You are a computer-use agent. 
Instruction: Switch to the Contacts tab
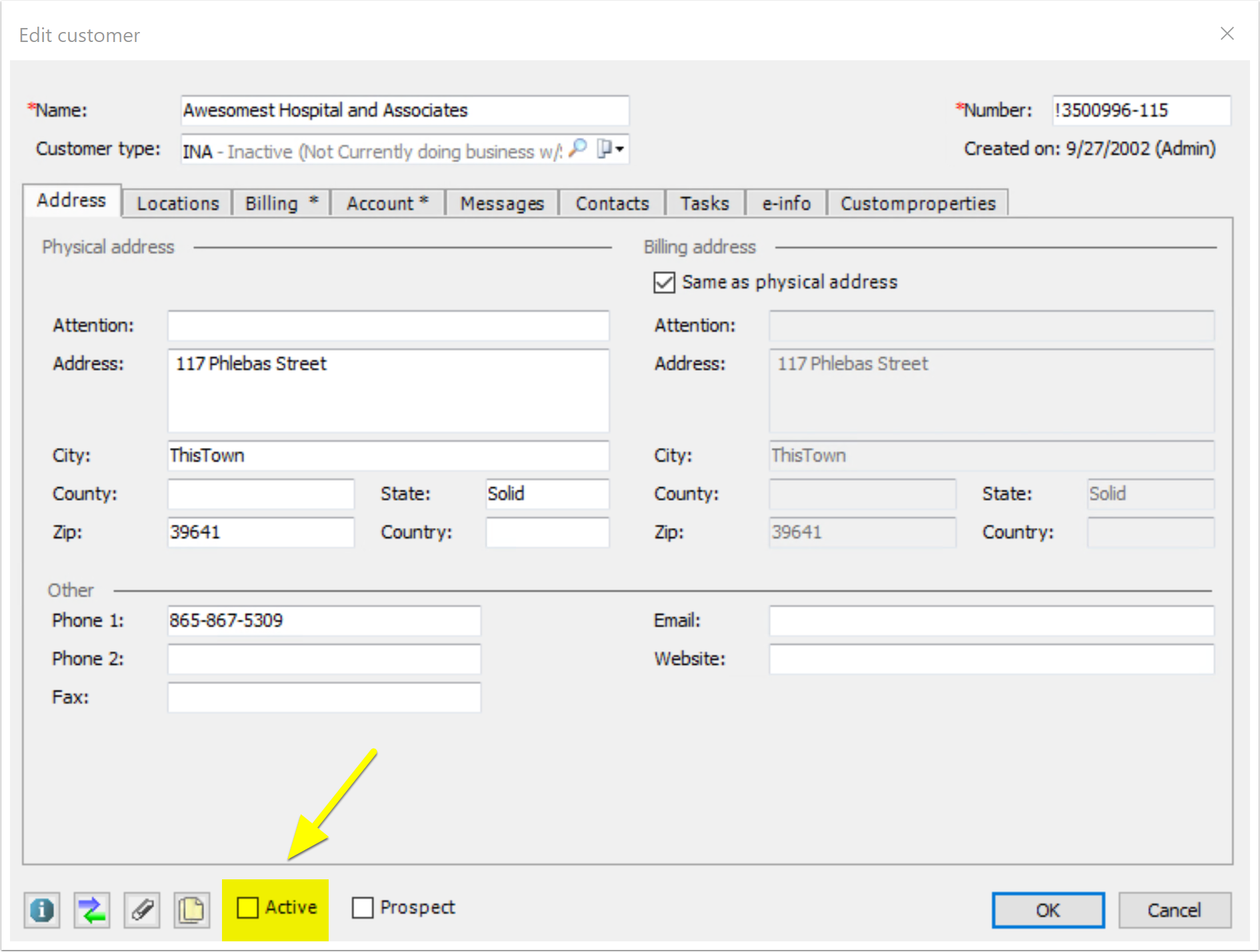tap(612, 203)
